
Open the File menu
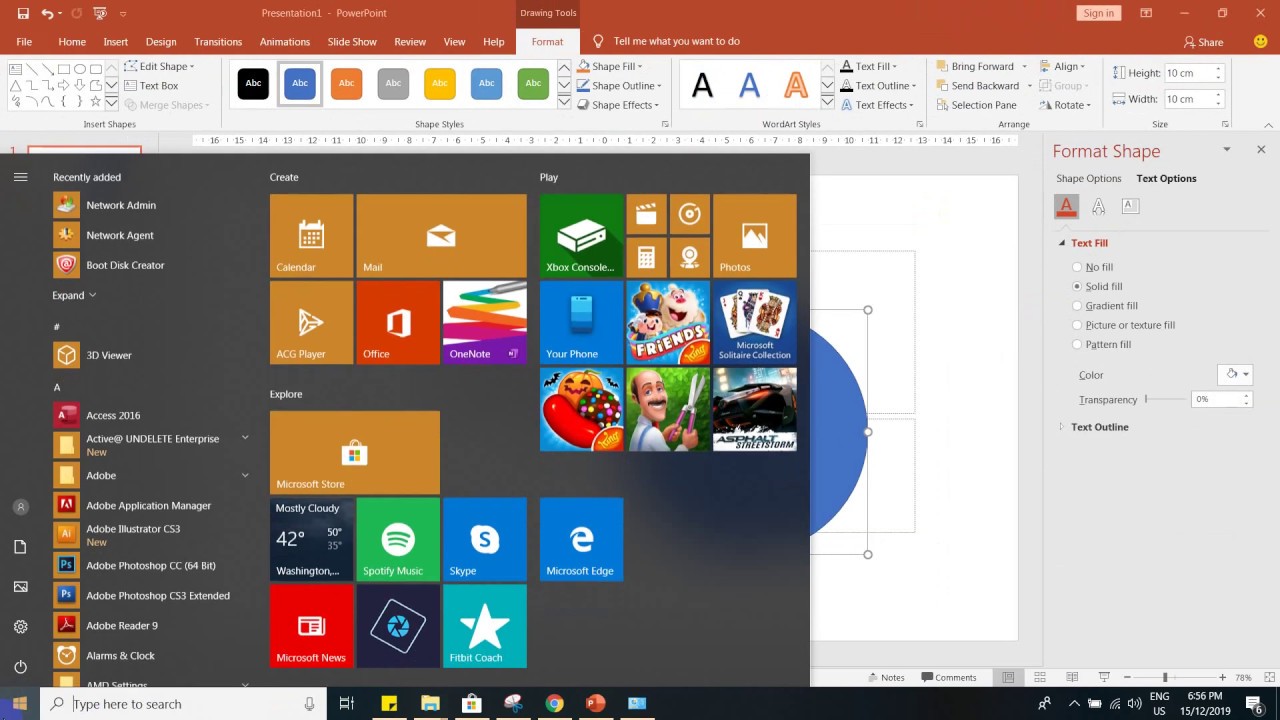24,42
